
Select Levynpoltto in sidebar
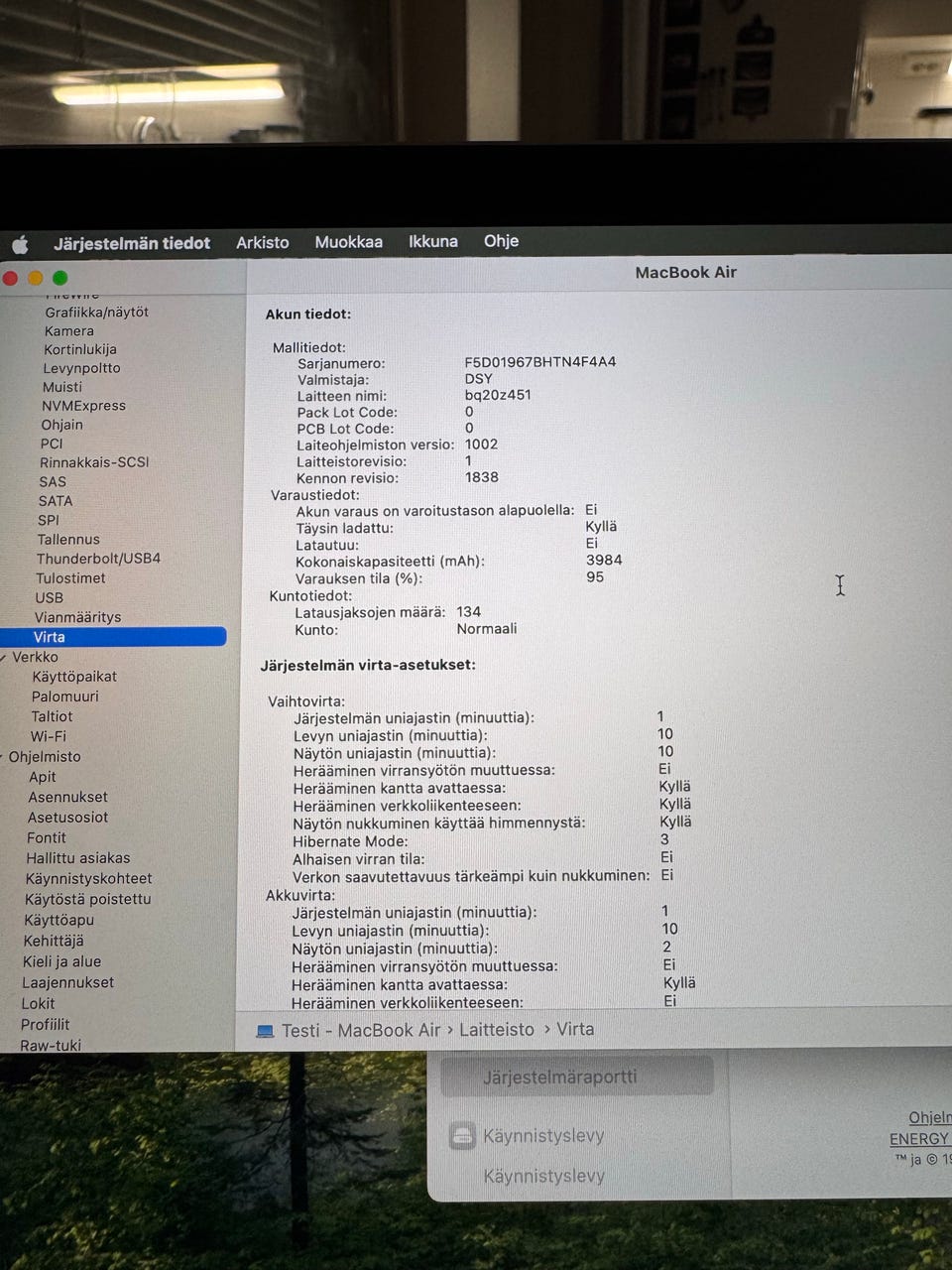pyautogui.click(x=81, y=368)
